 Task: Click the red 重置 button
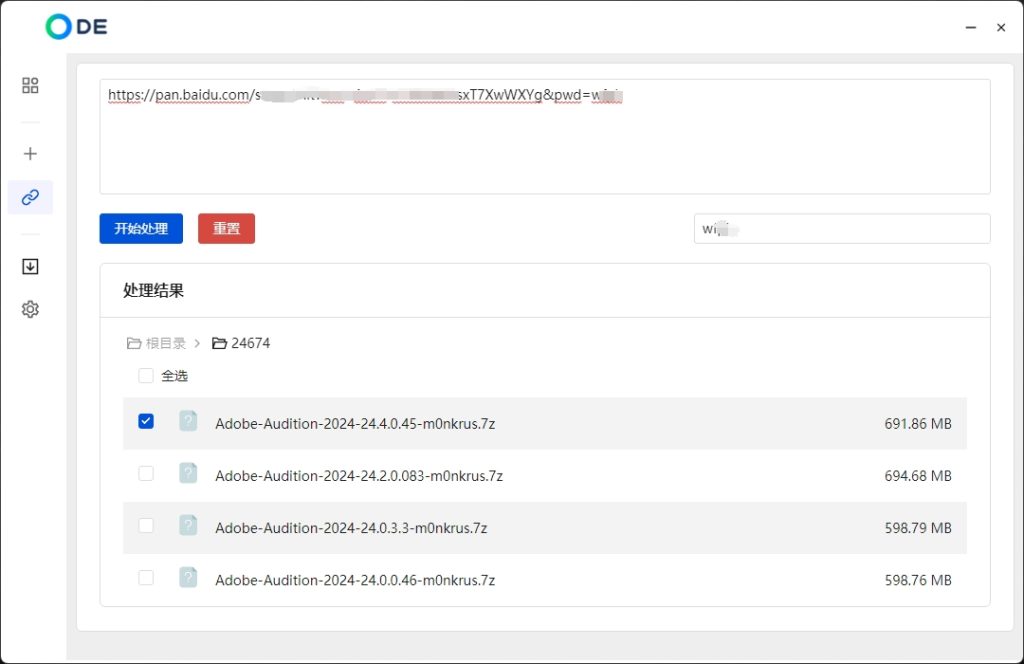click(227, 229)
